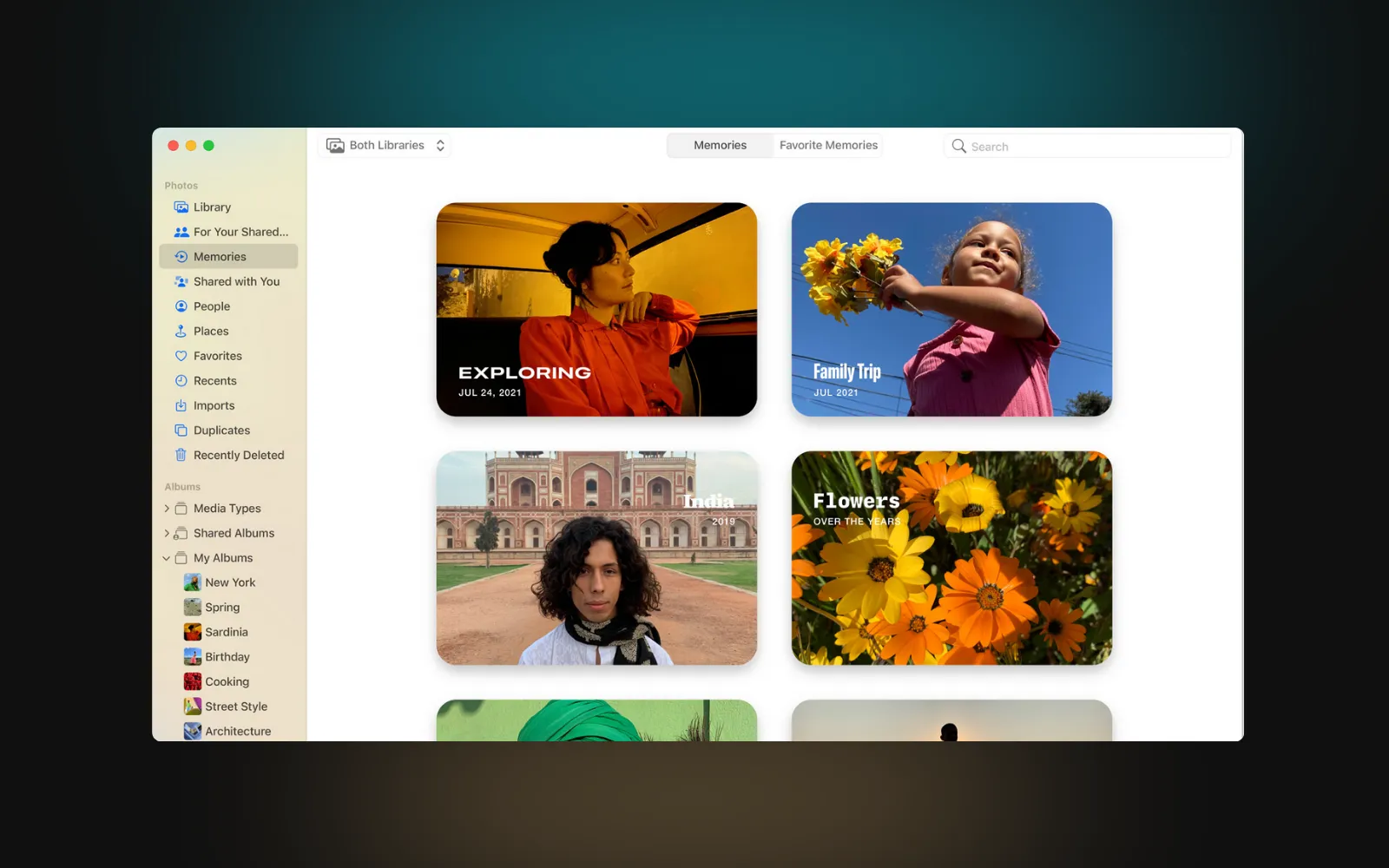The image size is (1389, 868).
Task: Open the sunset silhouette memory card
Action: click(951, 720)
